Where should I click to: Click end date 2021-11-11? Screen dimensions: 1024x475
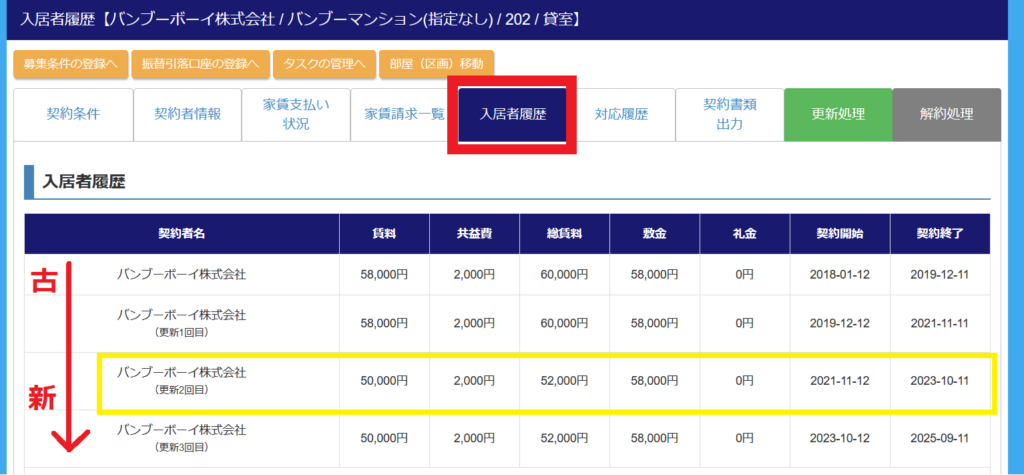coord(940,323)
